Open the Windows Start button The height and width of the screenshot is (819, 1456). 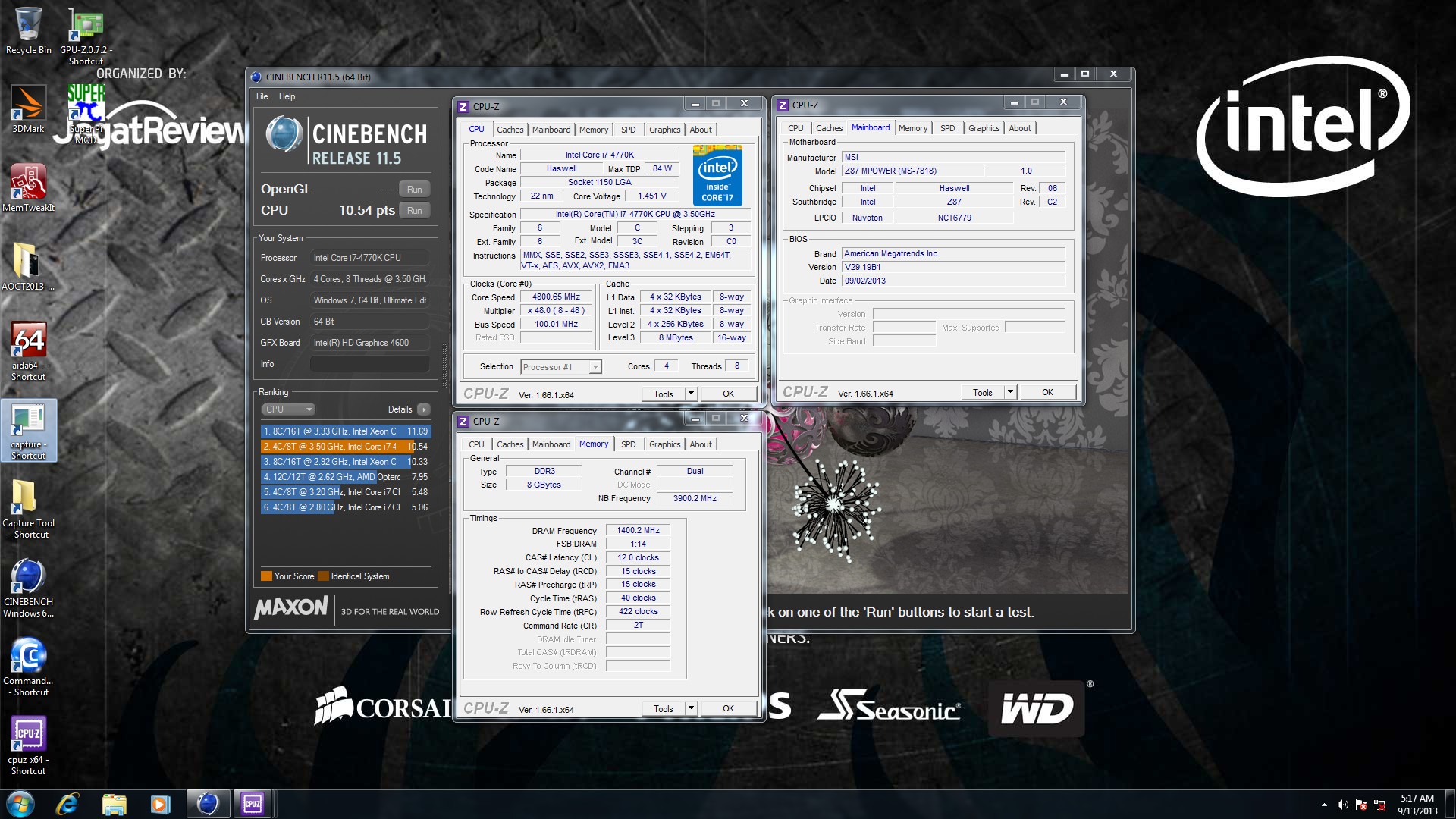tap(20, 804)
